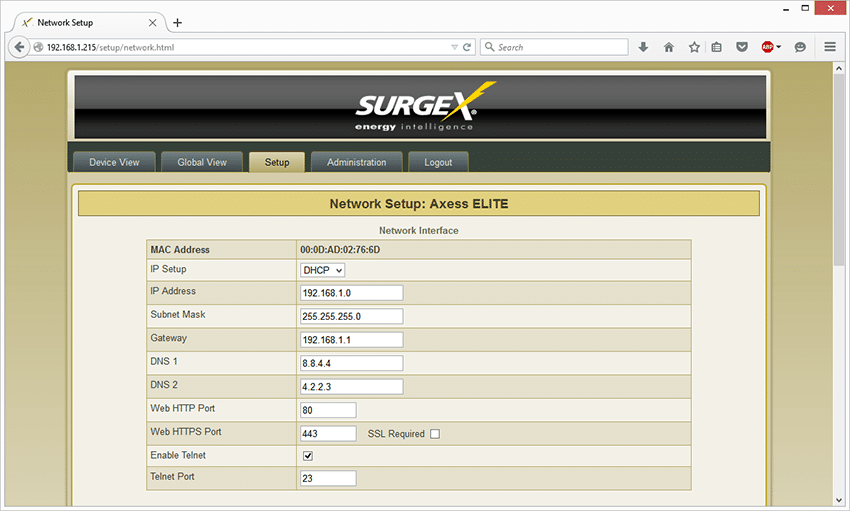850x511 pixels.
Task: Maximize the browser window
Action: [x=806, y=8]
